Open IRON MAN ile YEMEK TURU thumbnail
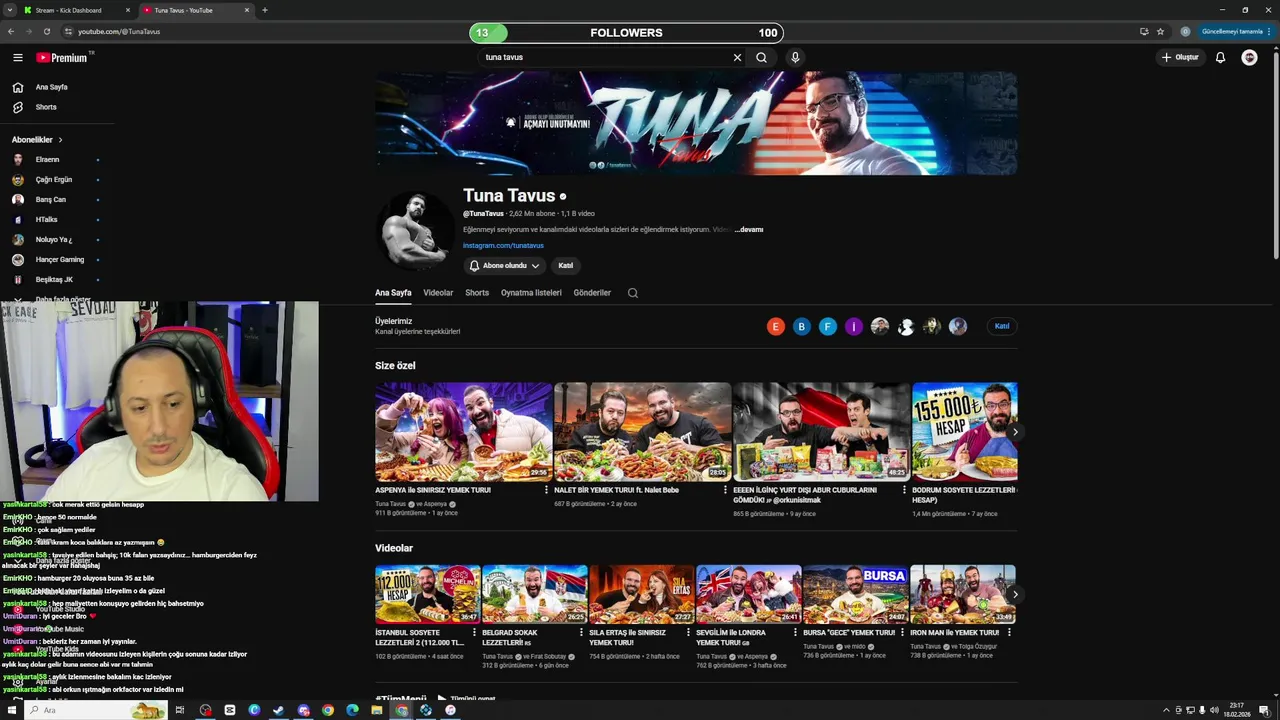This screenshot has width=1280, height=720. (x=963, y=594)
